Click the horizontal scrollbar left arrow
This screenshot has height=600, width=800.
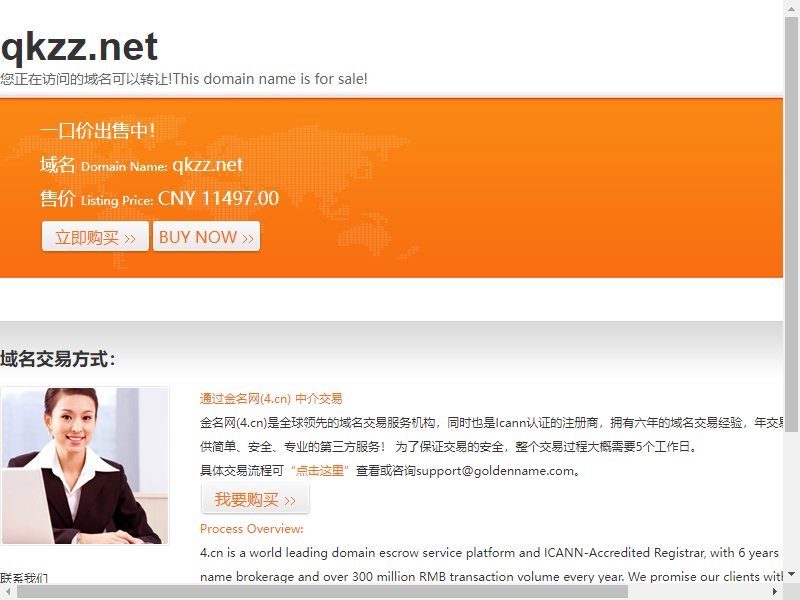[x=8, y=591]
